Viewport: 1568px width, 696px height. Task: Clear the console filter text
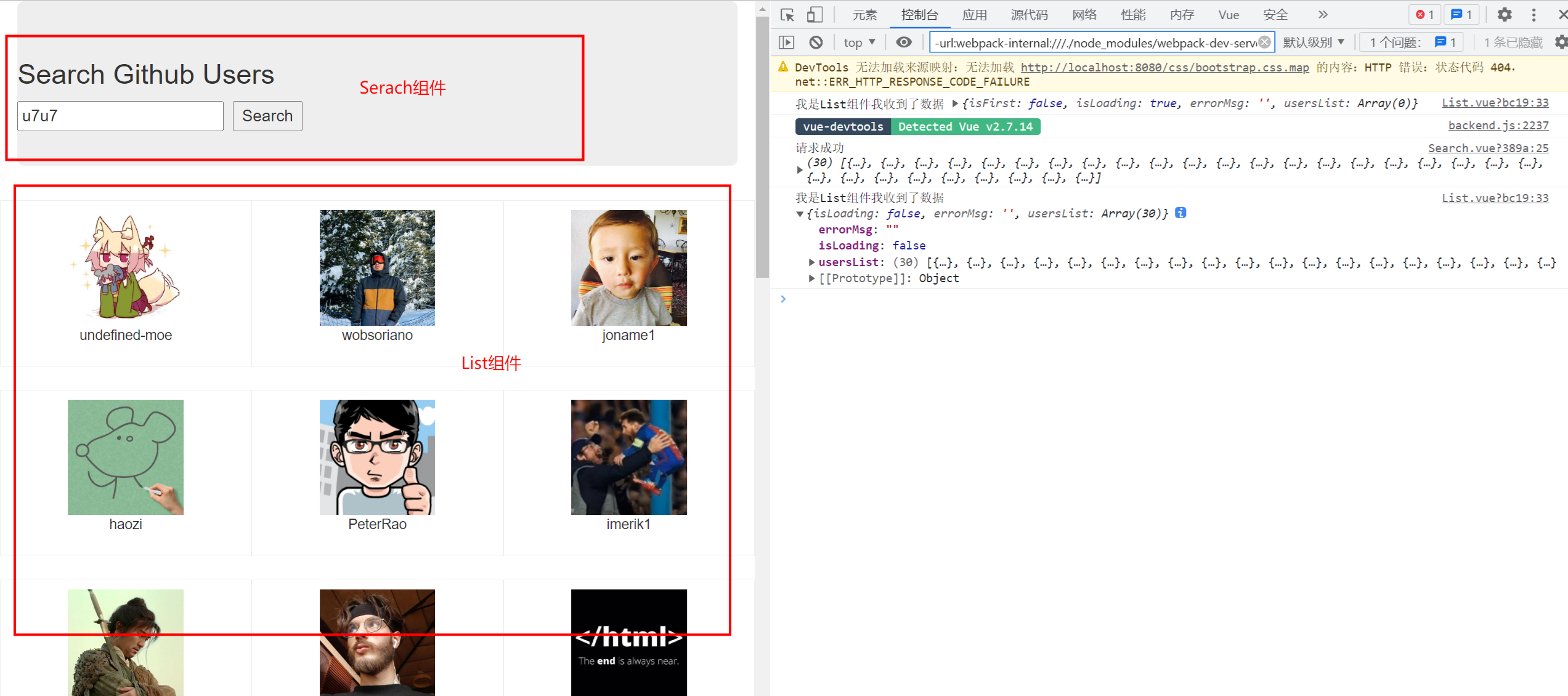point(1264,42)
